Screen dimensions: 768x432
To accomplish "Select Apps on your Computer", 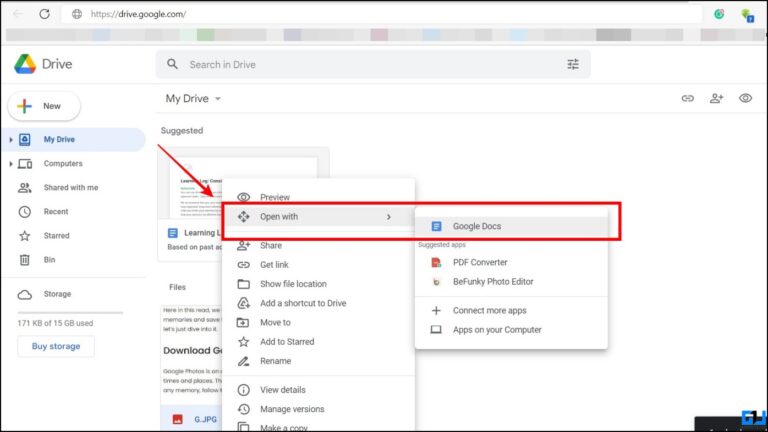I will click(511, 330).
